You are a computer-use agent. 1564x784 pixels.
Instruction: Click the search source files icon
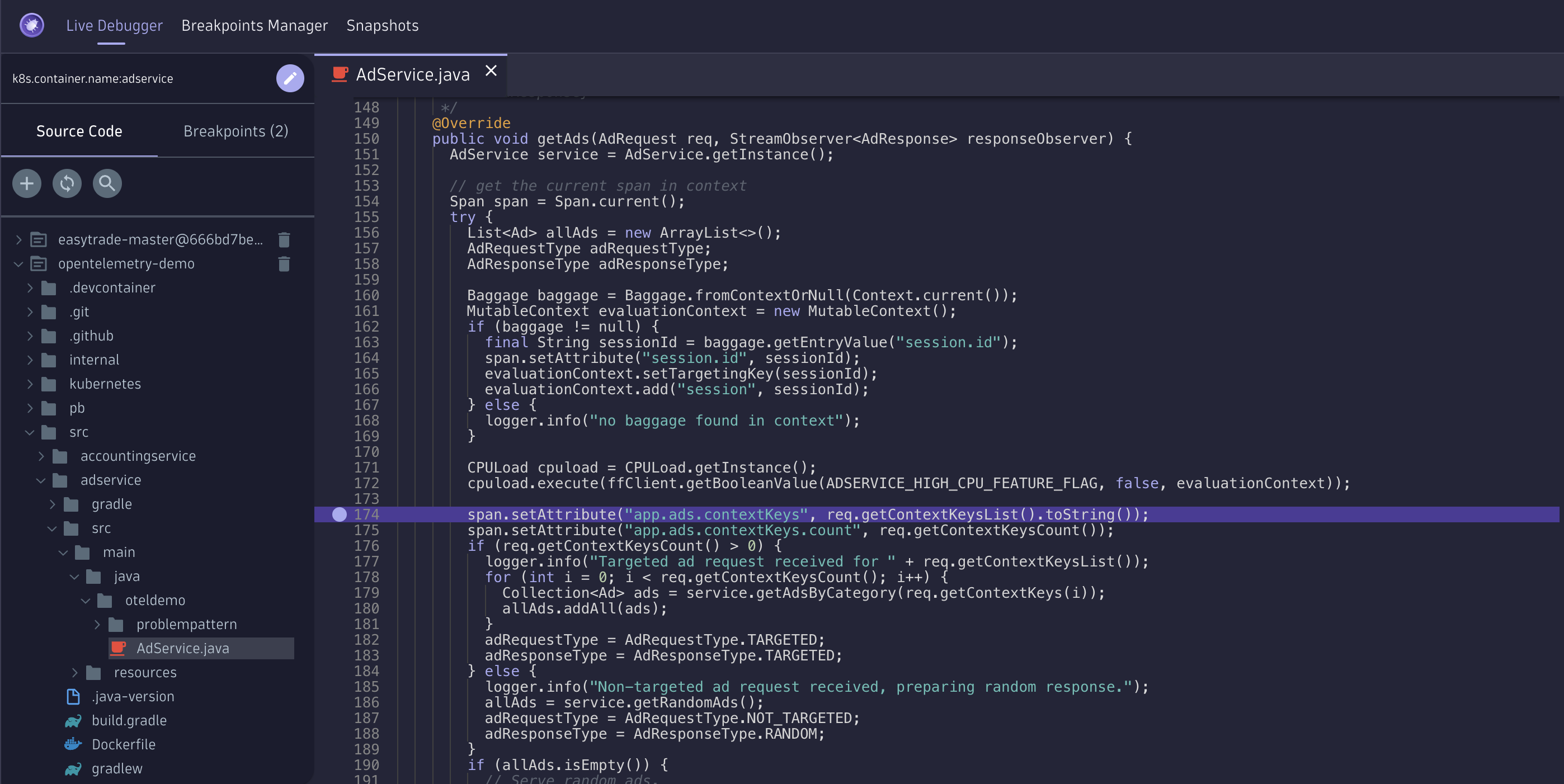107,183
